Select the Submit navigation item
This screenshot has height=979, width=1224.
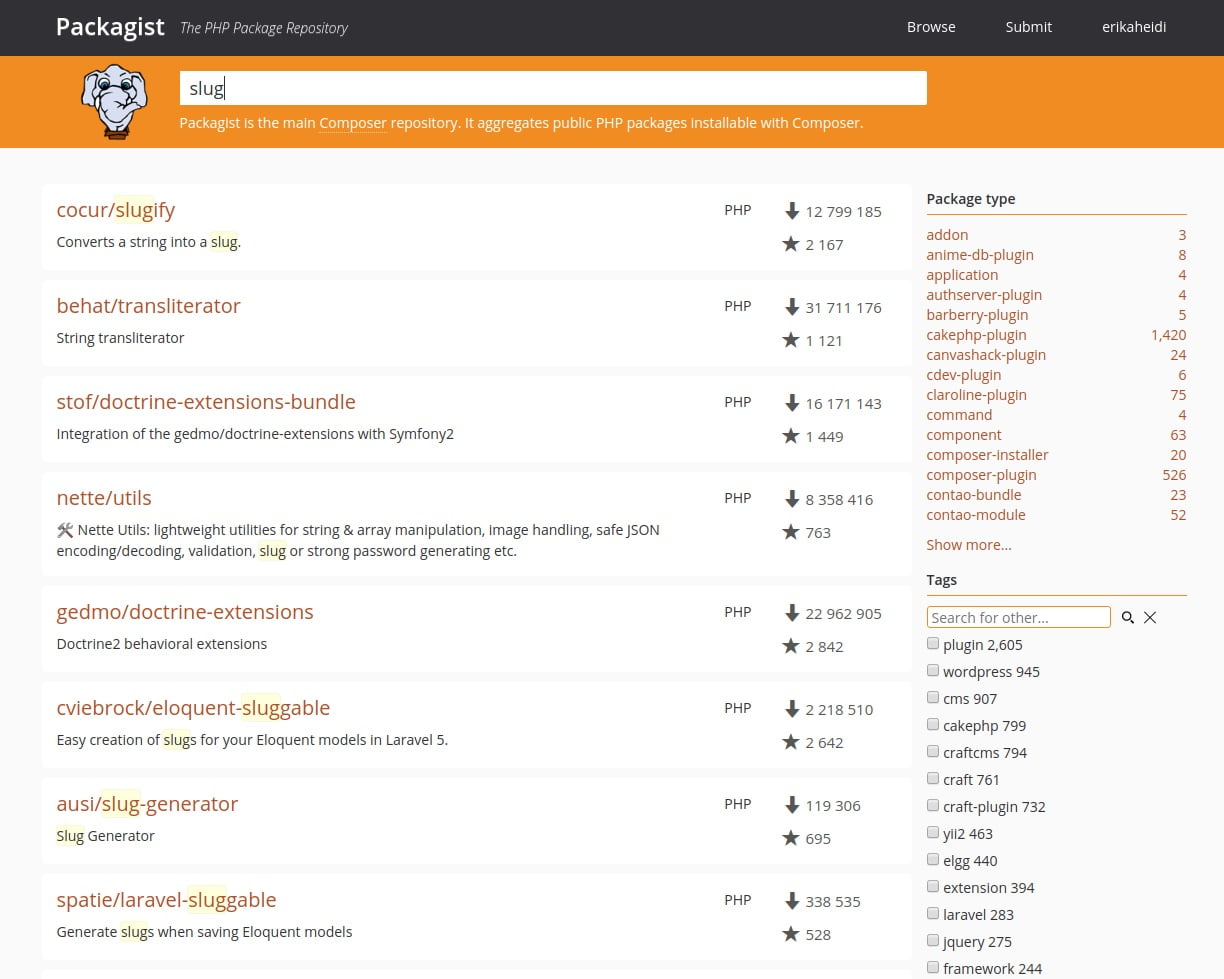pyautogui.click(x=1028, y=27)
